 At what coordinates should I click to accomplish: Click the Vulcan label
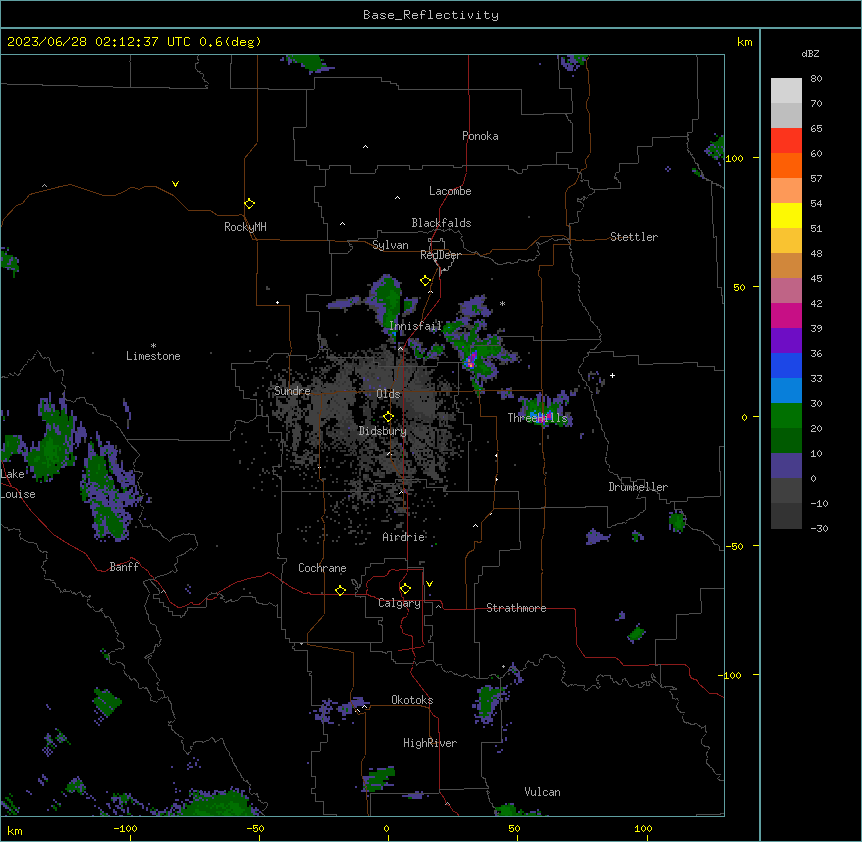[542, 792]
